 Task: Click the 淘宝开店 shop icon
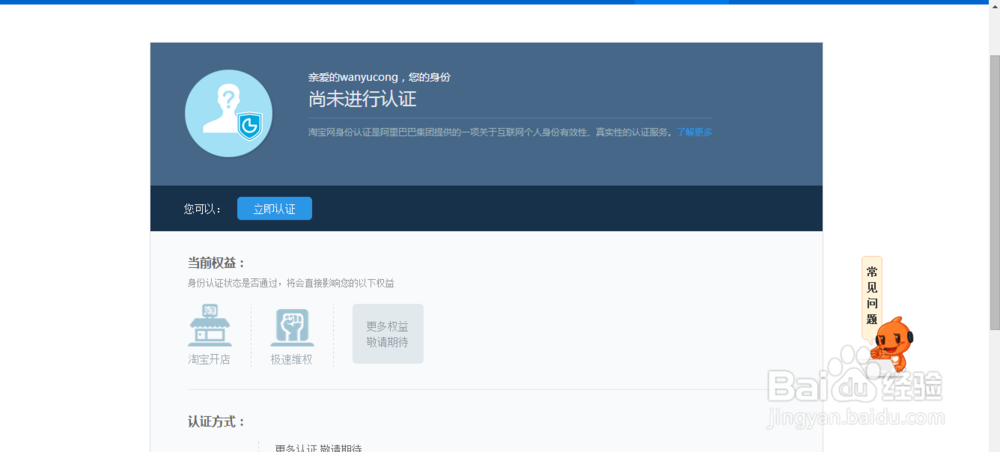coord(210,325)
